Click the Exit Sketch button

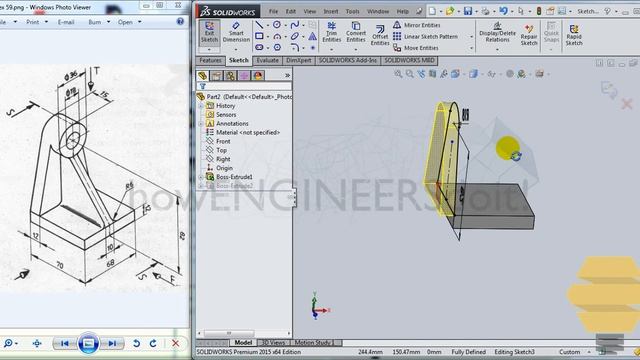point(209,33)
